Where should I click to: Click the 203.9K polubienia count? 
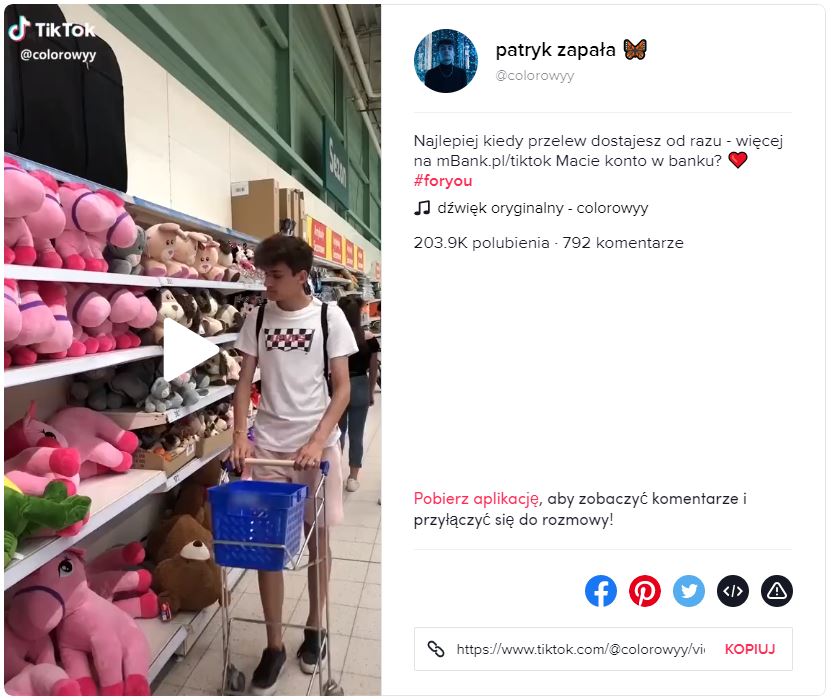coord(481,243)
